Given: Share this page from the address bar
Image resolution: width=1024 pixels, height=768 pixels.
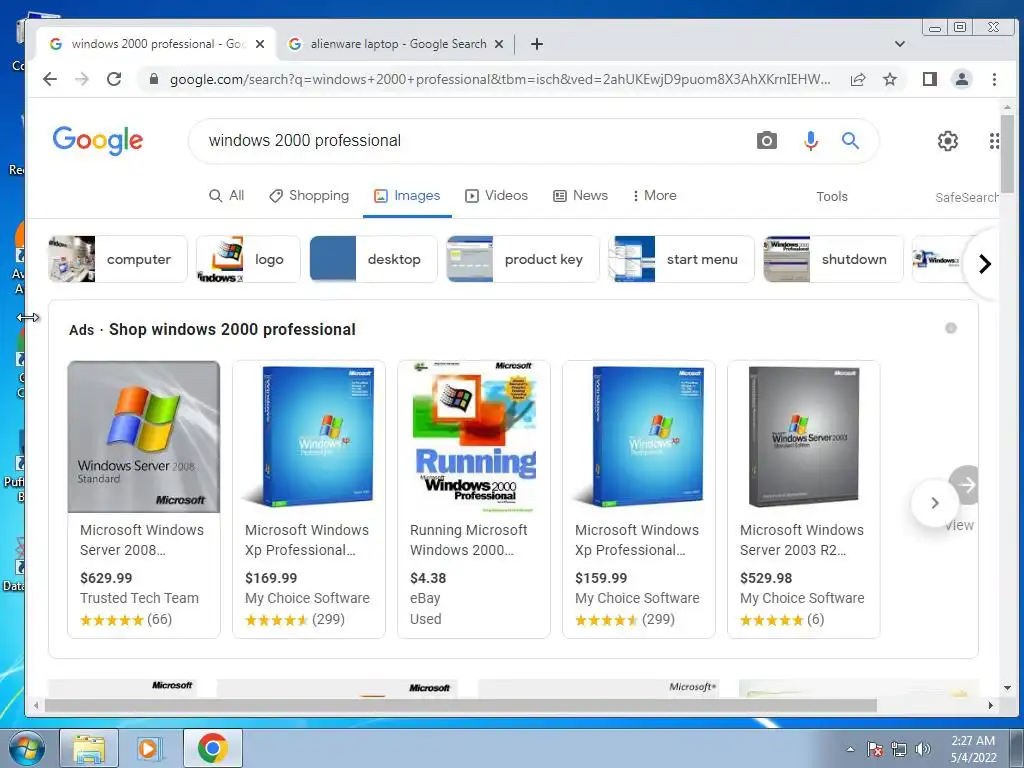Looking at the screenshot, I should click(858, 80).
